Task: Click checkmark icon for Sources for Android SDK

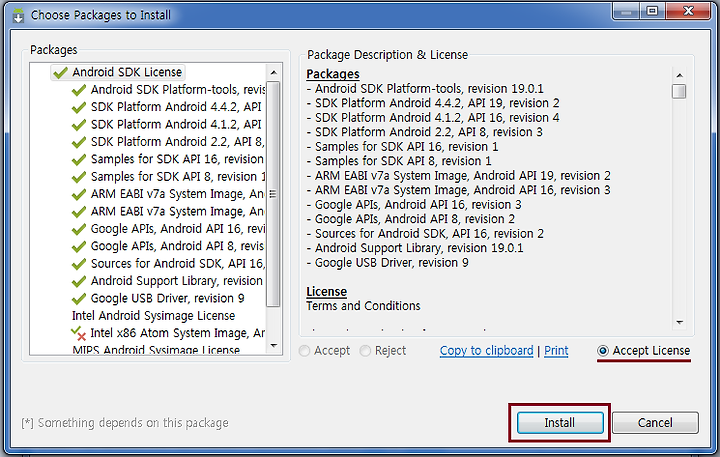Action: 79,264
